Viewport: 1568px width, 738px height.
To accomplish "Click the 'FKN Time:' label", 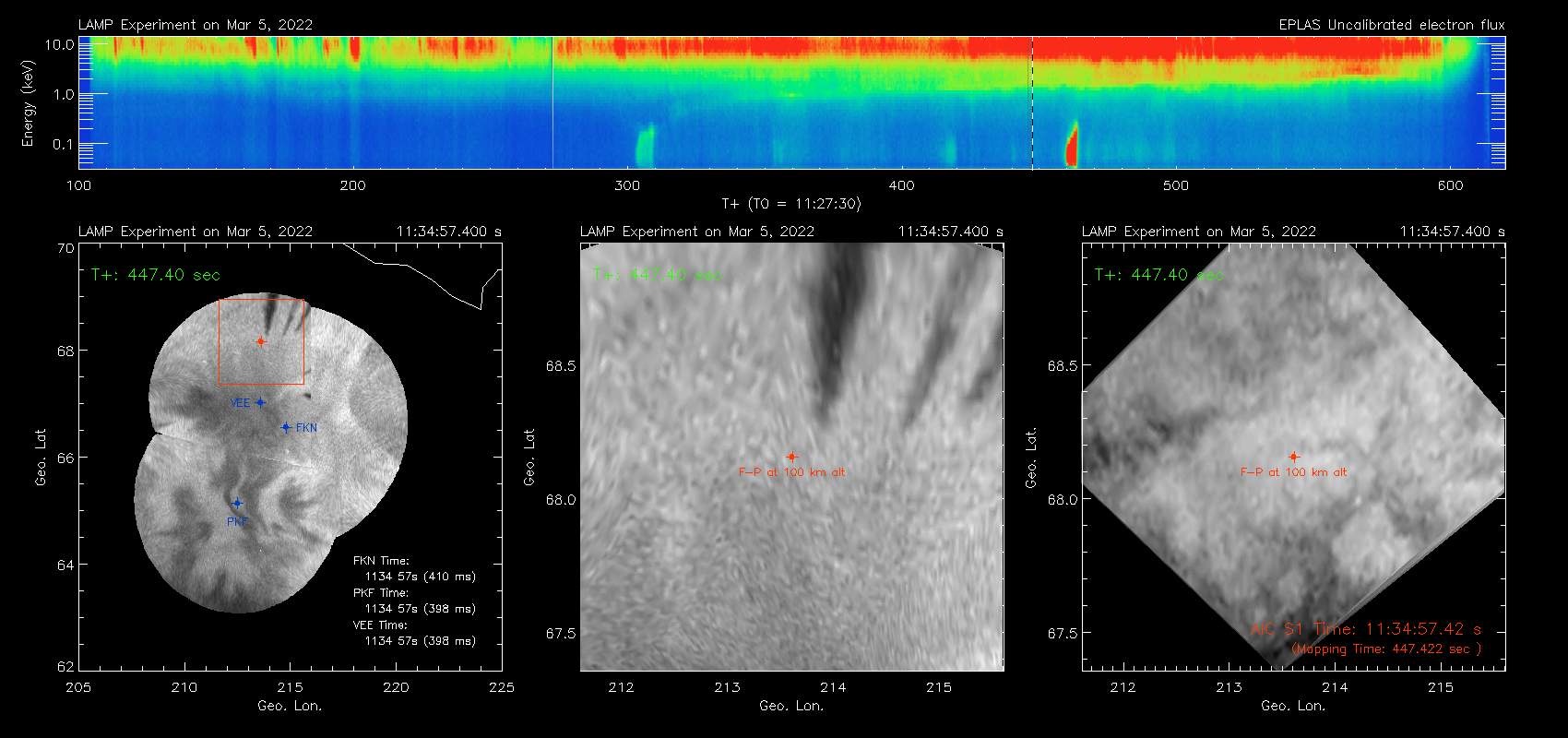I will click(x=381, y=561).
